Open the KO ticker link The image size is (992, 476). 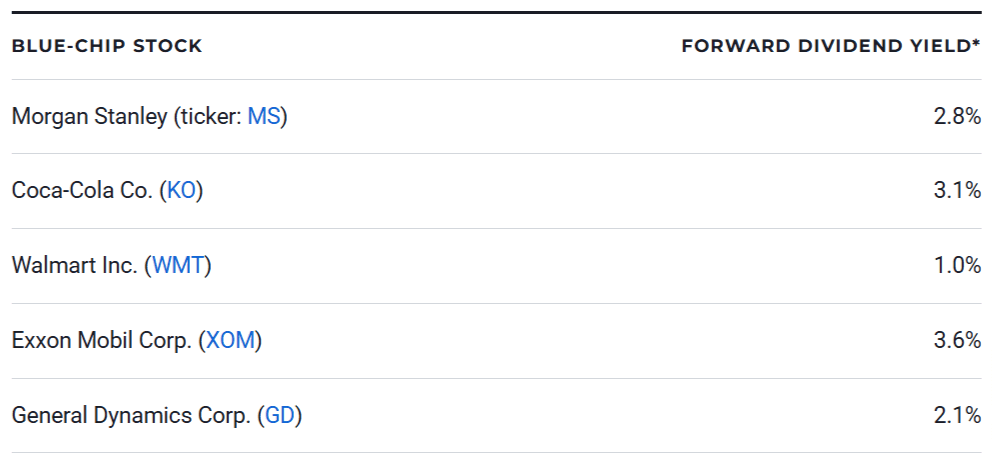point(181,190)
